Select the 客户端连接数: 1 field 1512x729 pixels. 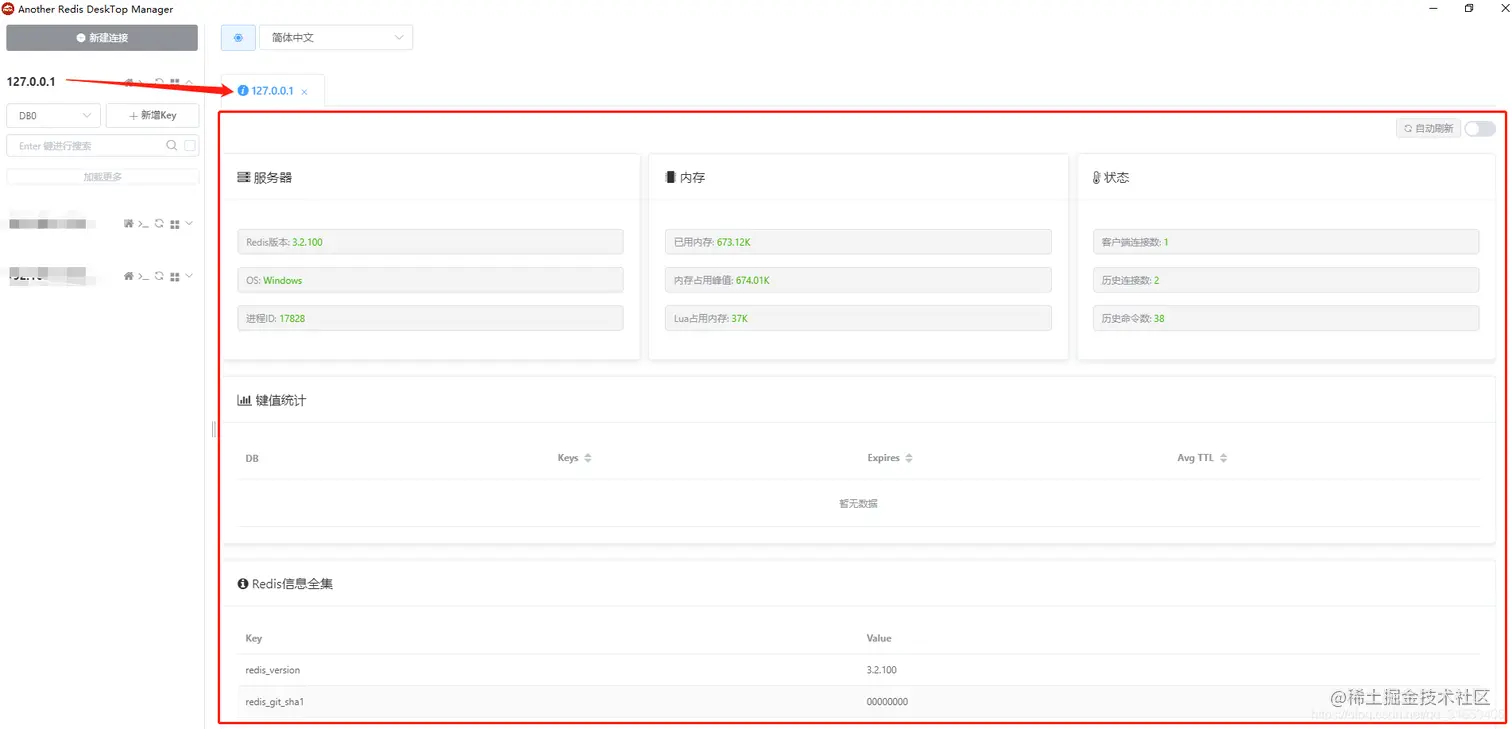tap(1286, 242)
